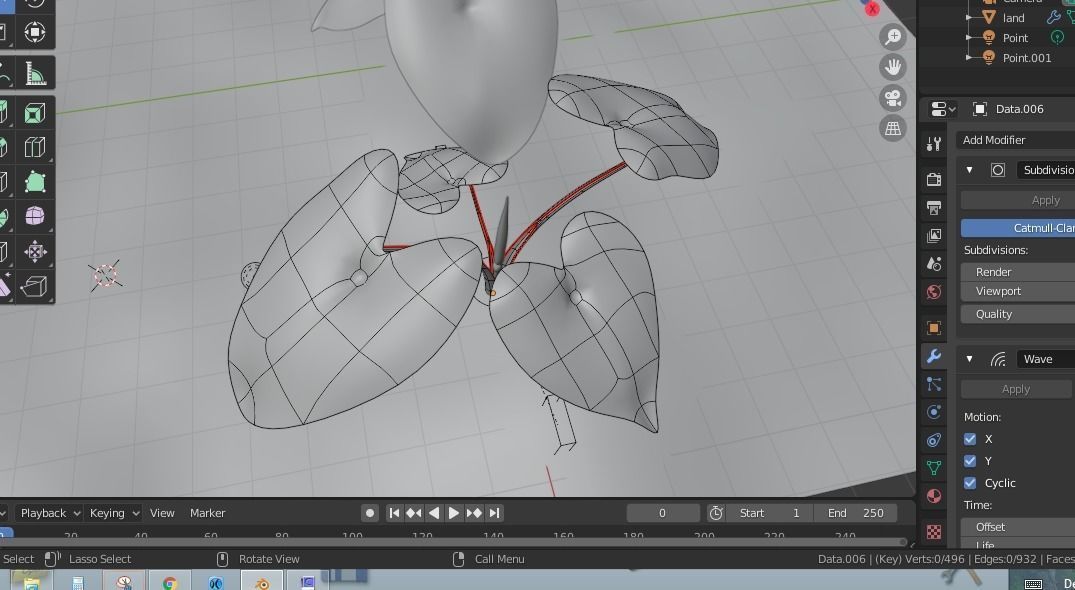The height and width of the screenshot is (590, 1075).
Task: Open the View Layer properties tab
Action: pyautogui.click(x=934, y=236)
